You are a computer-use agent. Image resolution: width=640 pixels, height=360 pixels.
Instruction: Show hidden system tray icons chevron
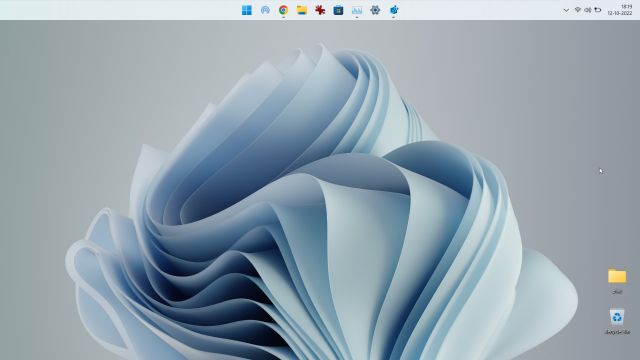click(x=566, y=10)
